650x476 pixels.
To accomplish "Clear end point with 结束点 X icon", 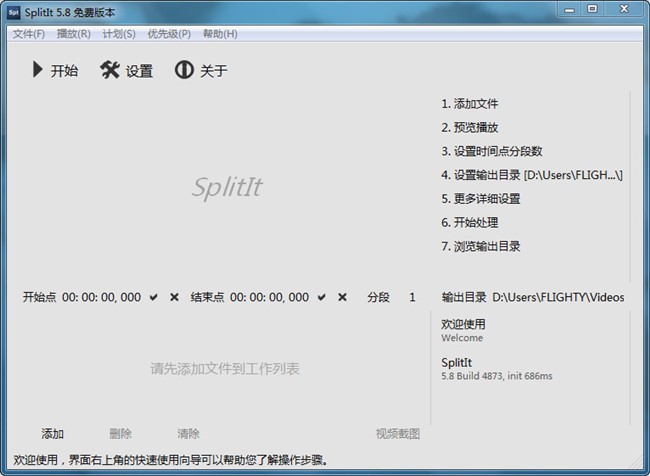I will (x=342, y=297).
